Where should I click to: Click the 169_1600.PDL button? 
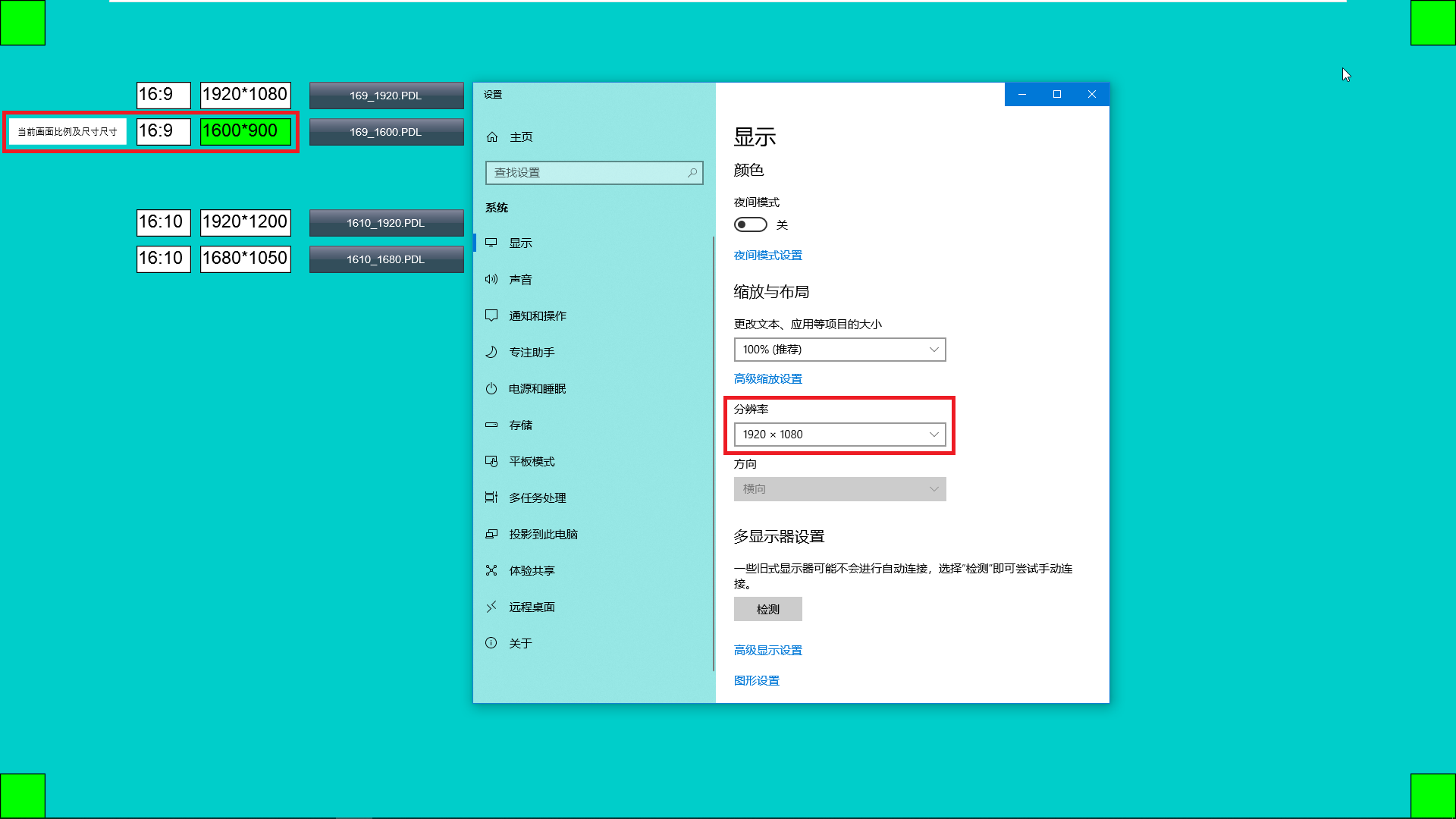[386, 132]
